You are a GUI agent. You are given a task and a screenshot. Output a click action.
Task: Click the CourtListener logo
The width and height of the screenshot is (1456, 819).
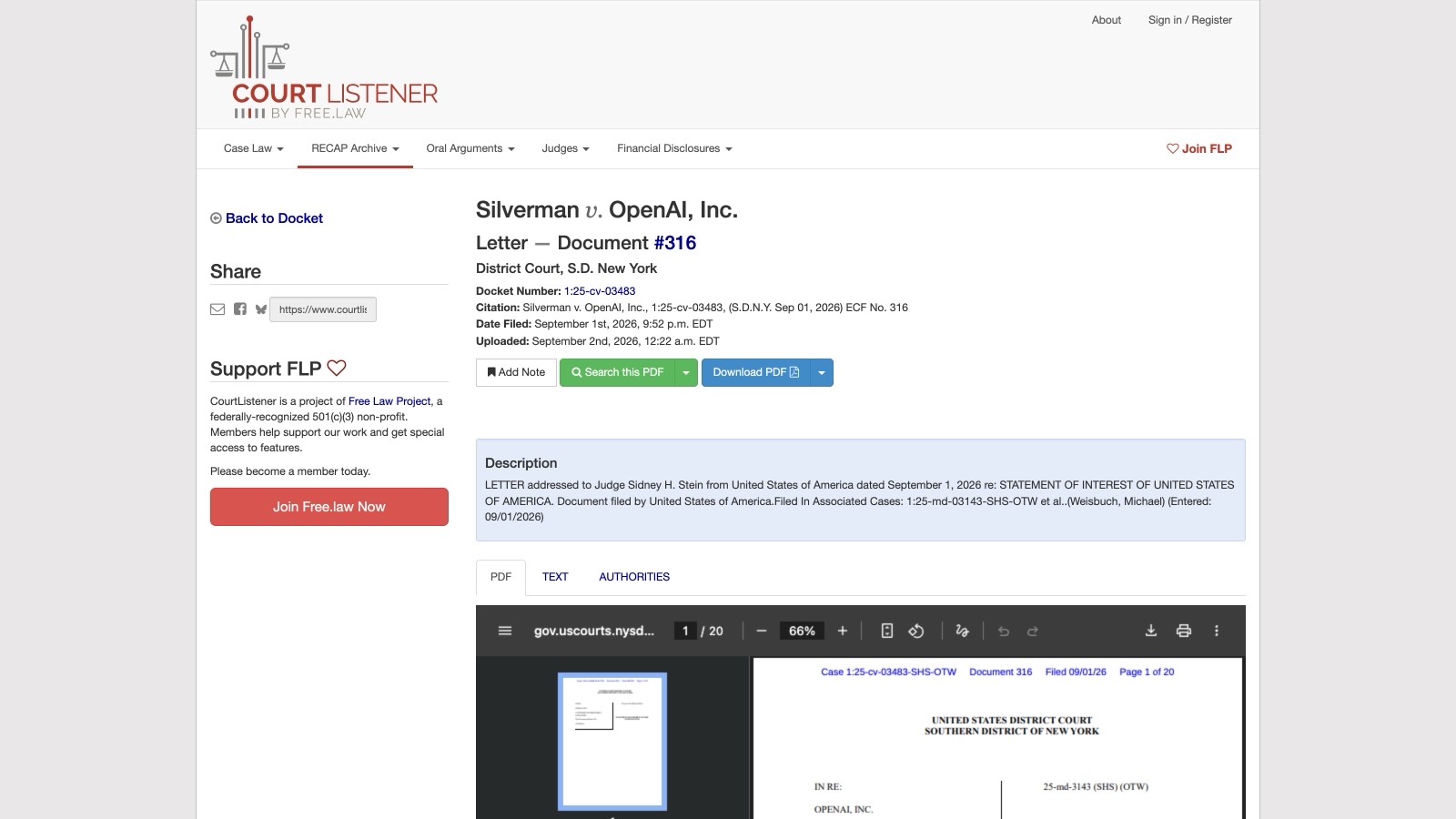click(x=324, y=68)
